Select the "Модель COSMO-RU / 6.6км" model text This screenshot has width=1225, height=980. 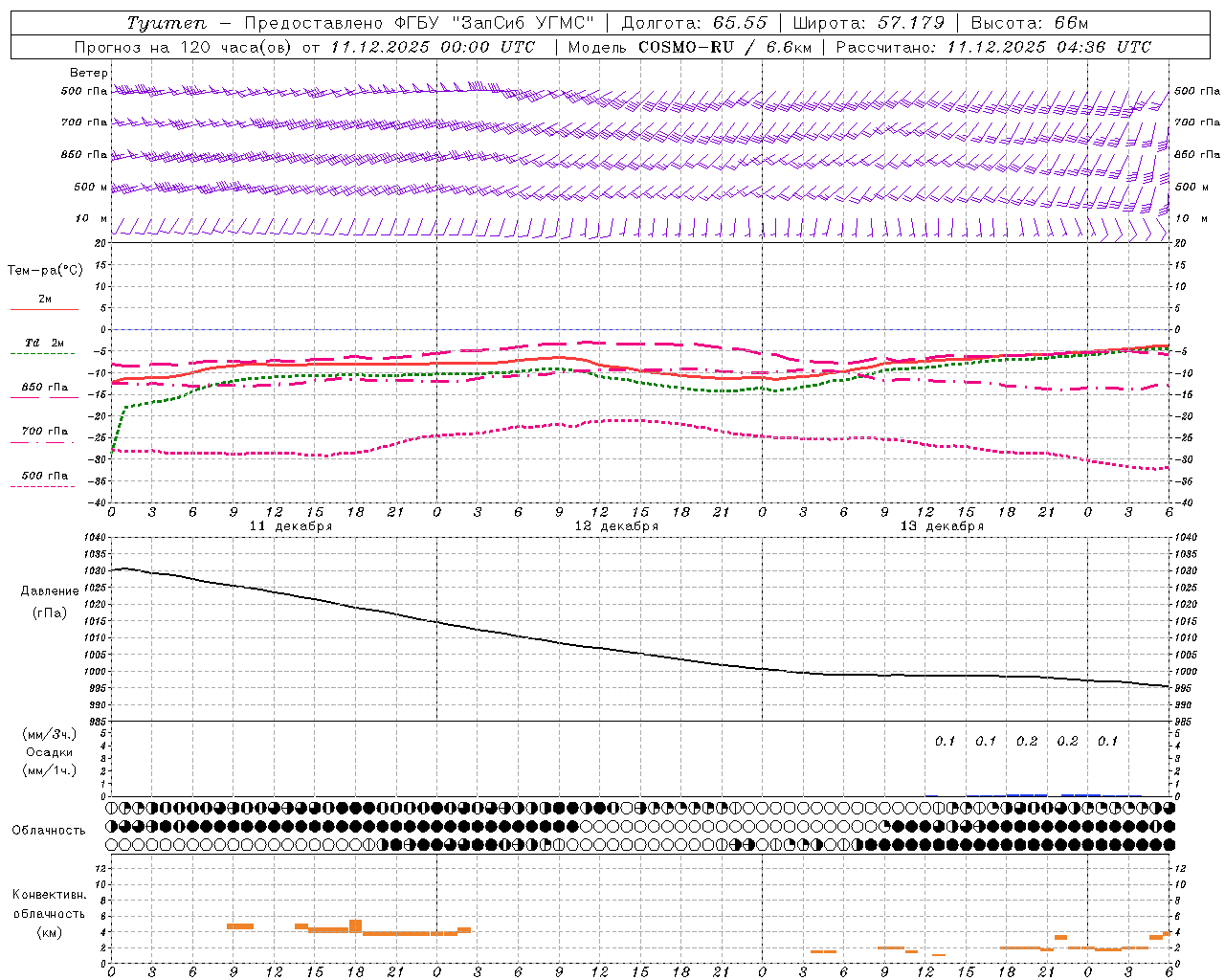pyautogui.click(x=690, y=47)
